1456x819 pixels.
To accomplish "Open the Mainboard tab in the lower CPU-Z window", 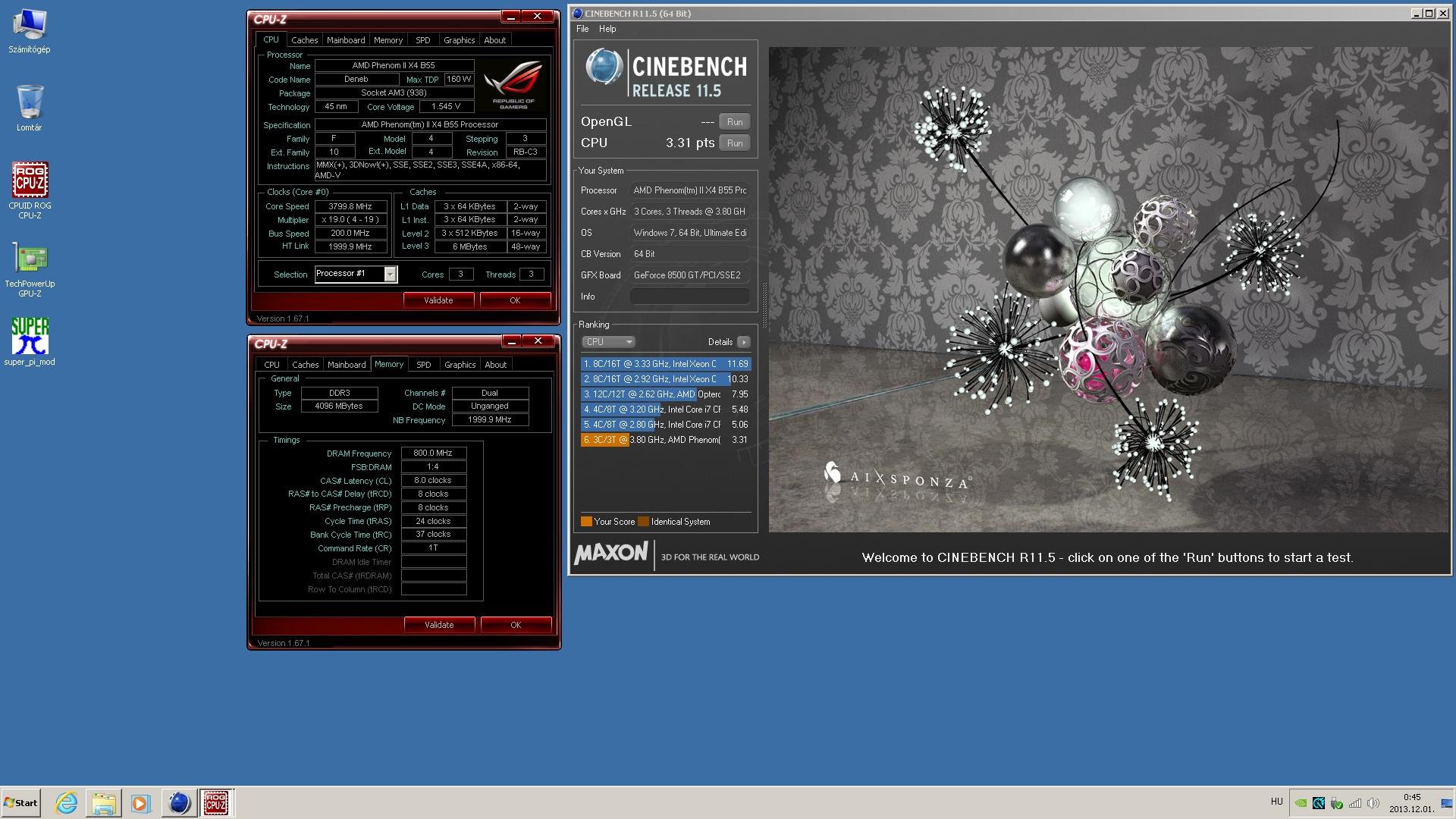I will coord(347,365).
